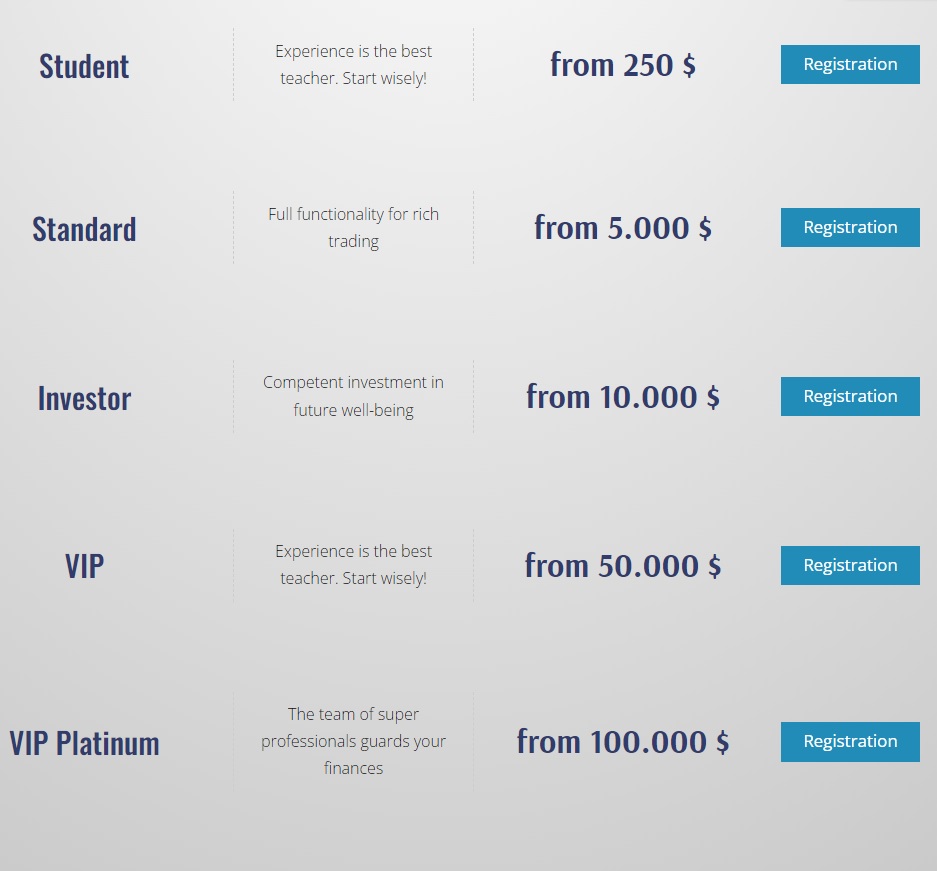
Task: Click the "from 5.000 $" price
Action: [x=622, y=228]
